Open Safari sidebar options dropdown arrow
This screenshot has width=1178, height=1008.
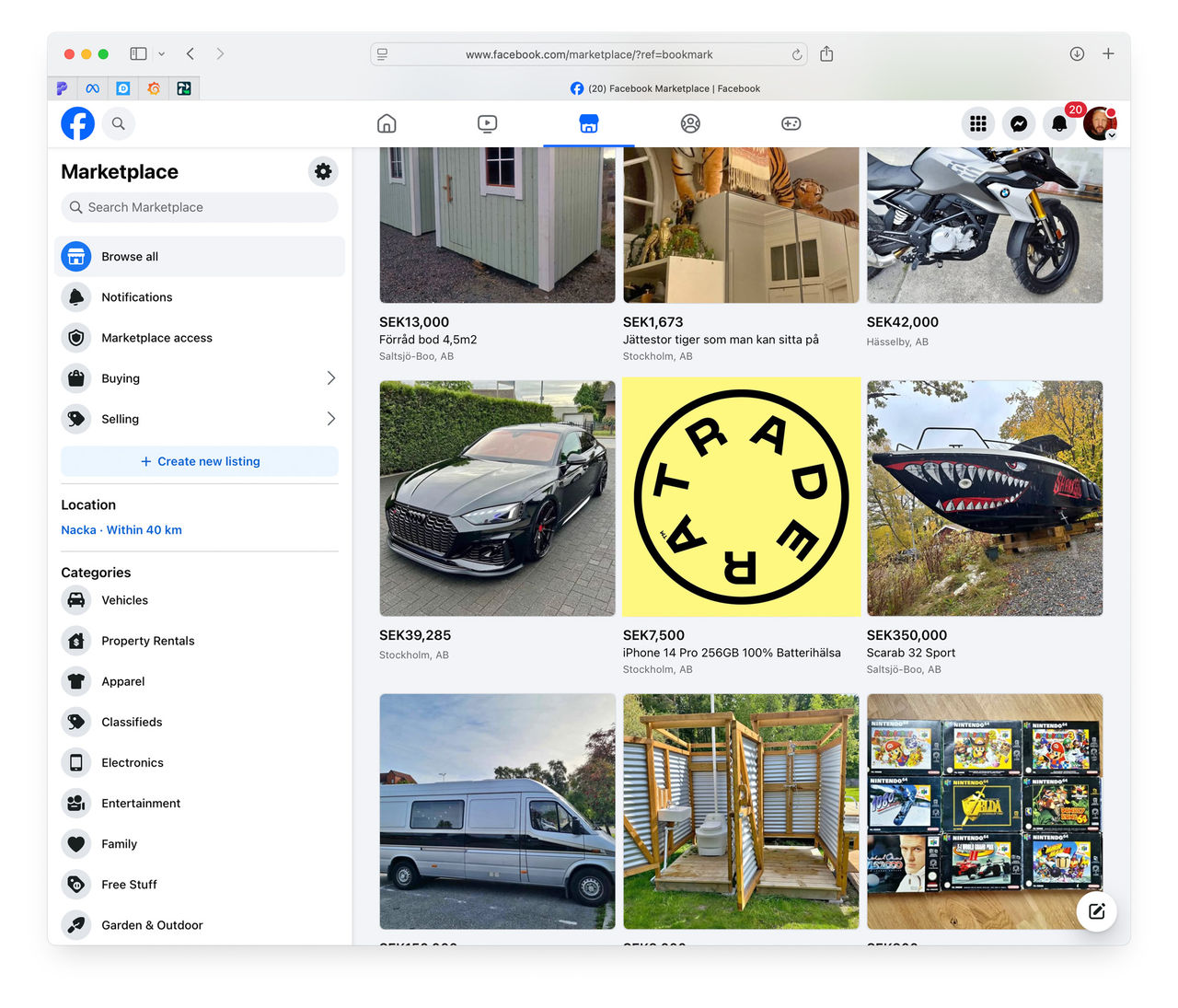(x=161, y=54)
